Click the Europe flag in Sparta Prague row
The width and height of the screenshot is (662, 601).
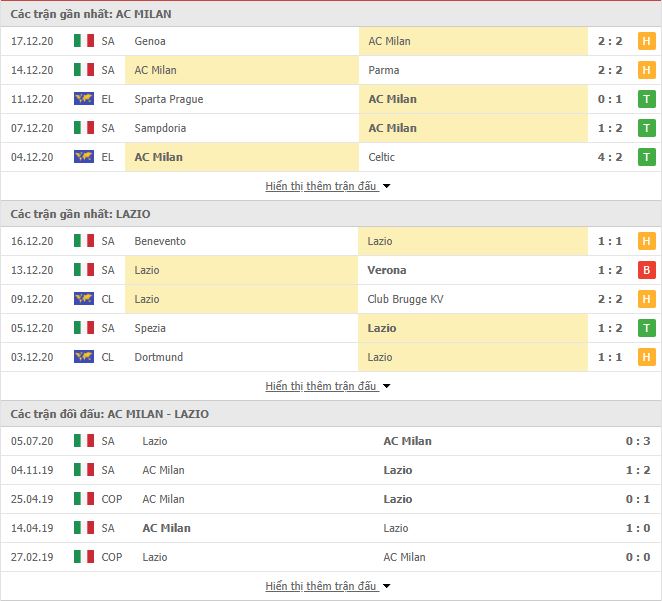(84, 99)
